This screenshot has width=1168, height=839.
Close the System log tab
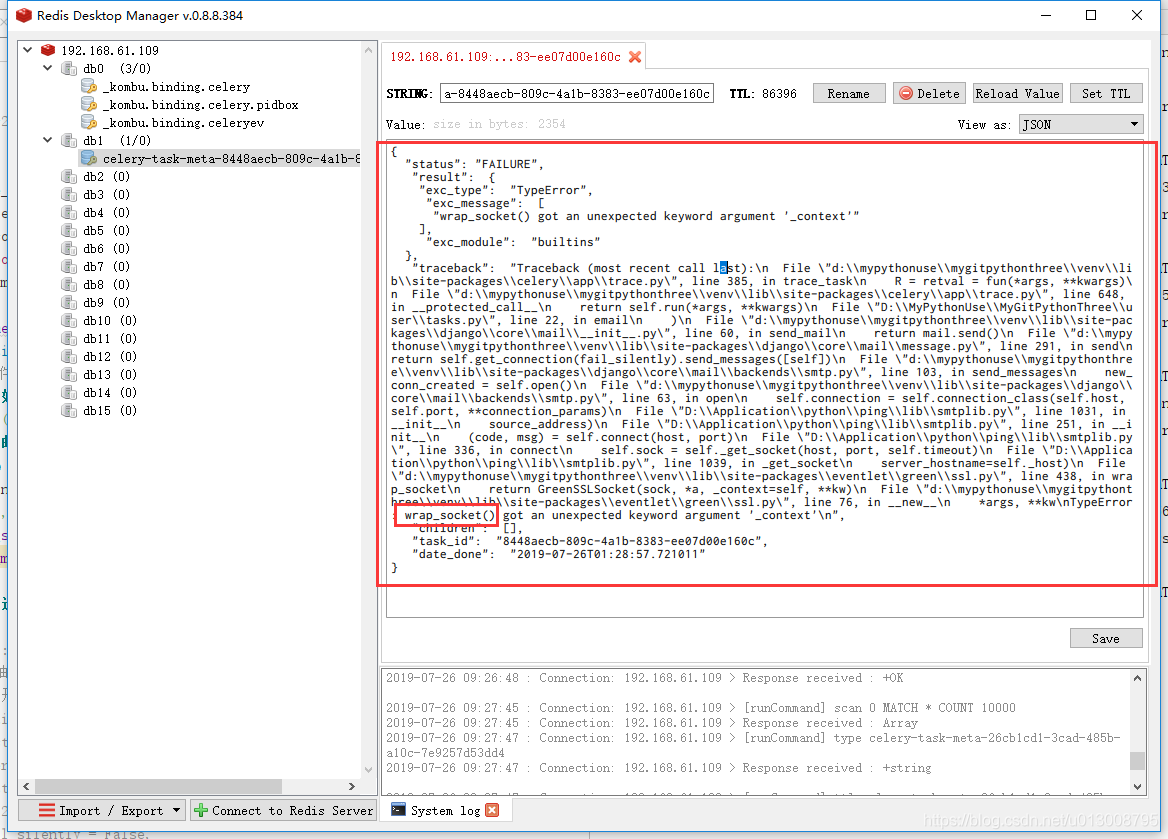492,810
